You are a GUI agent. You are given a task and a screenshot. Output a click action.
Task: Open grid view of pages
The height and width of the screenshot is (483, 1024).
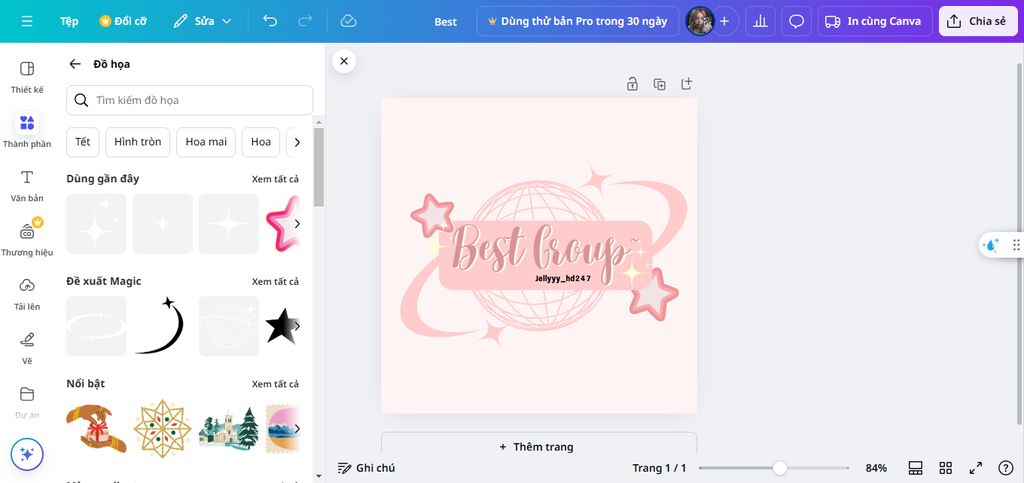tap(946, 468)
